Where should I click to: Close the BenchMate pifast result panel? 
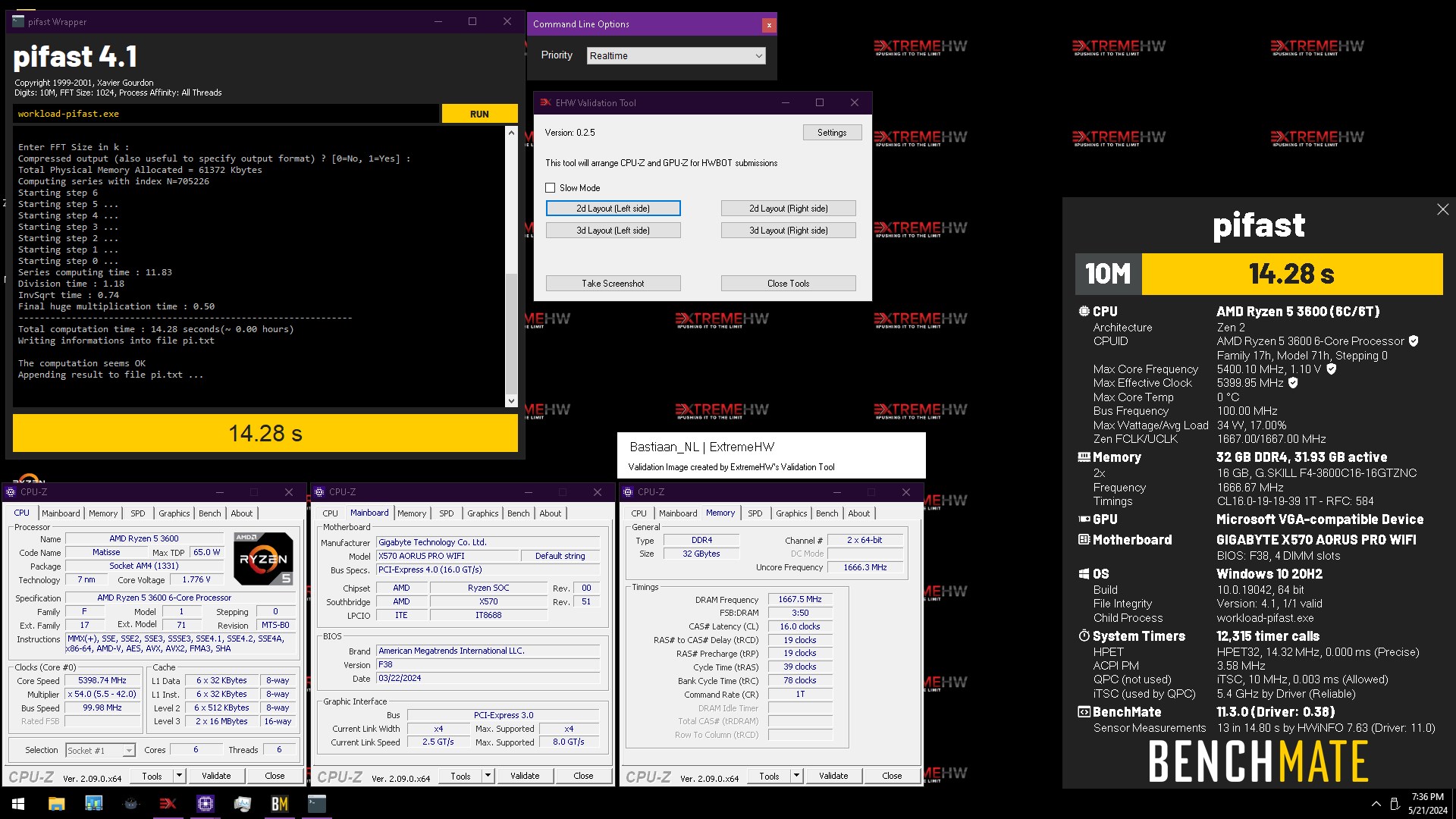point(1442,209)
